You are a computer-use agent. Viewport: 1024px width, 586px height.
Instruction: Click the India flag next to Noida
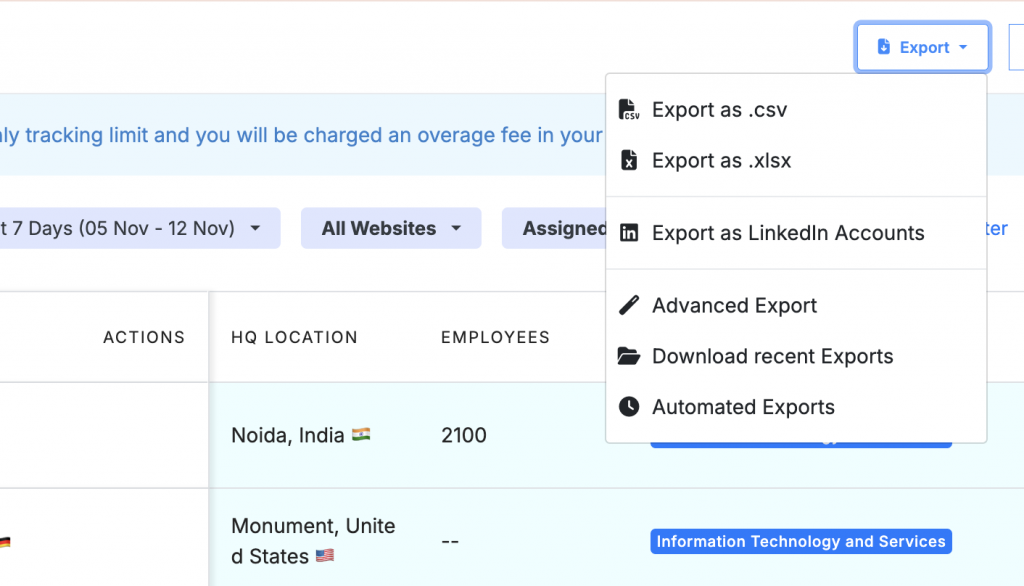point(361,435)
